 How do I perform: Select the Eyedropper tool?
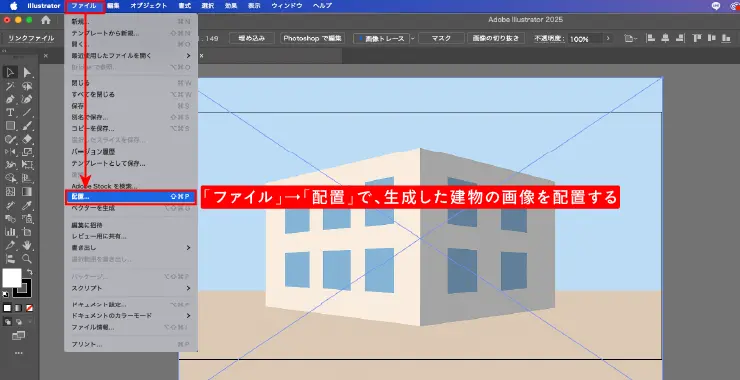27,205
